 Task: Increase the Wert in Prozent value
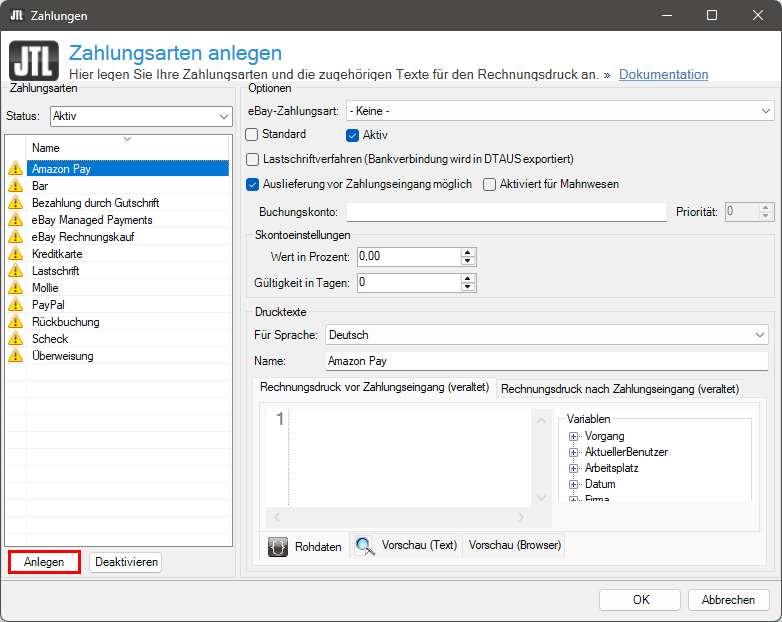pyautogui.click(x=467, y=252)
